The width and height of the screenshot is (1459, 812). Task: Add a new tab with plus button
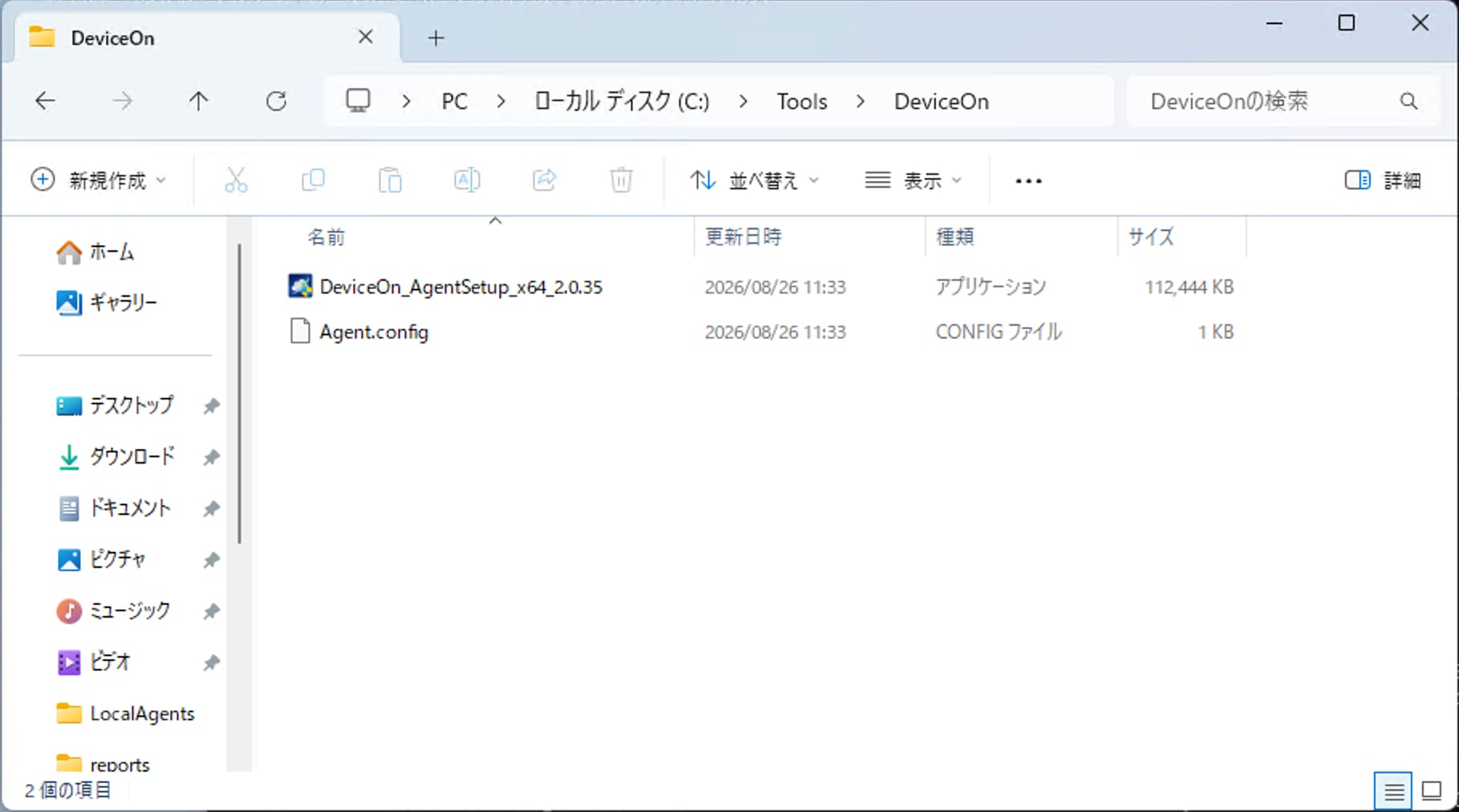(x=436, y=38)
